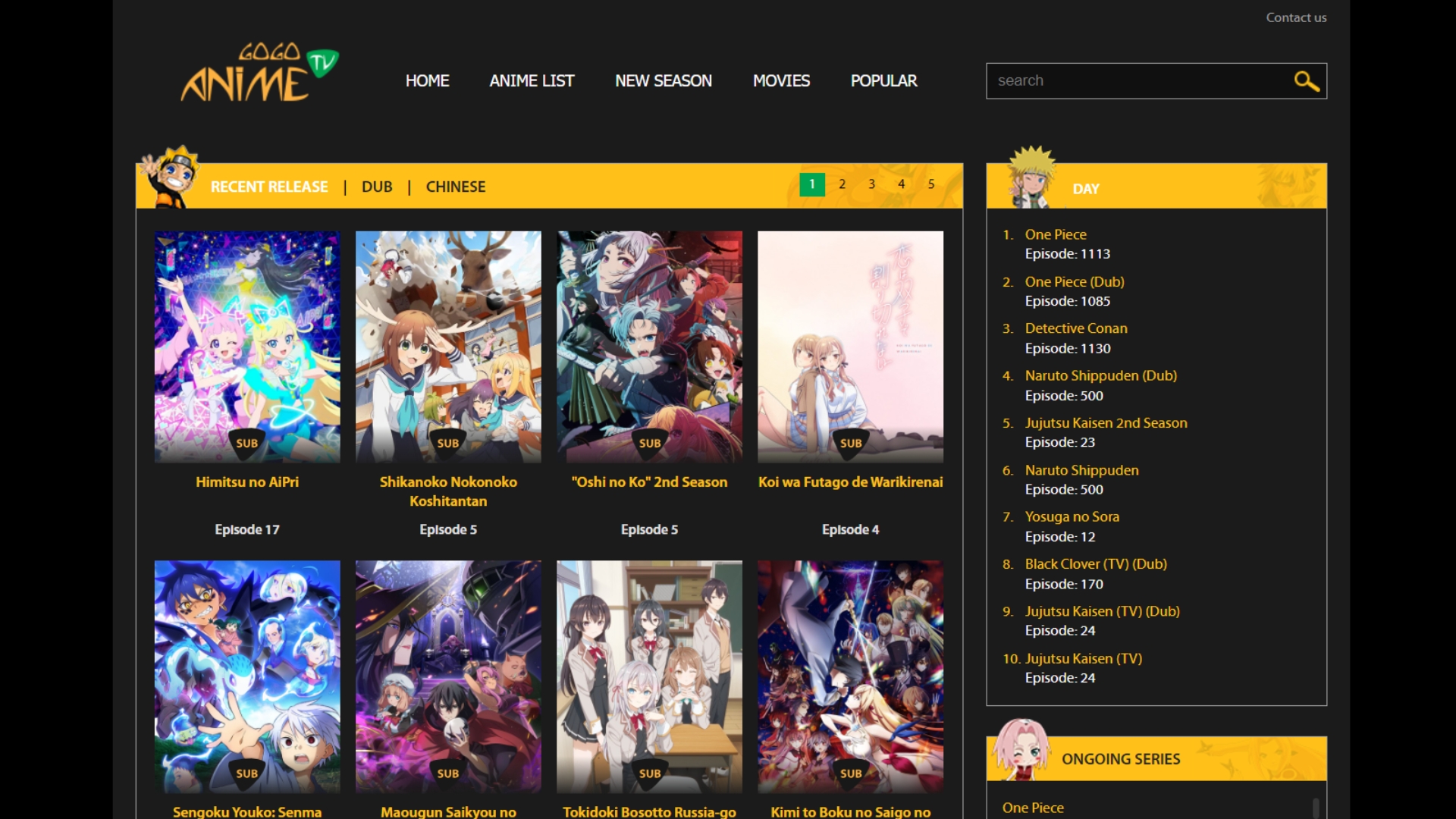Viewport: 1456px width, 819px height.
Task: Click the SUB badge on Shikanoko Nokonoko Koshitantan
Action: point(447,443)
